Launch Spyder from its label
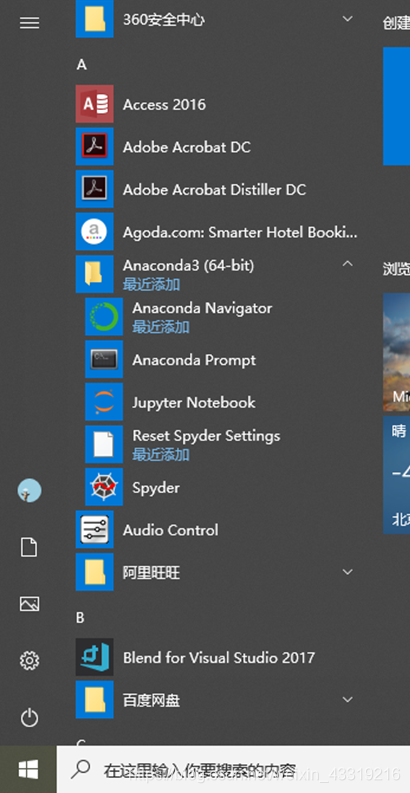Image resolution: width=410 pixels, height=793 pixels. pyautogui.click(x=156, y=488)
